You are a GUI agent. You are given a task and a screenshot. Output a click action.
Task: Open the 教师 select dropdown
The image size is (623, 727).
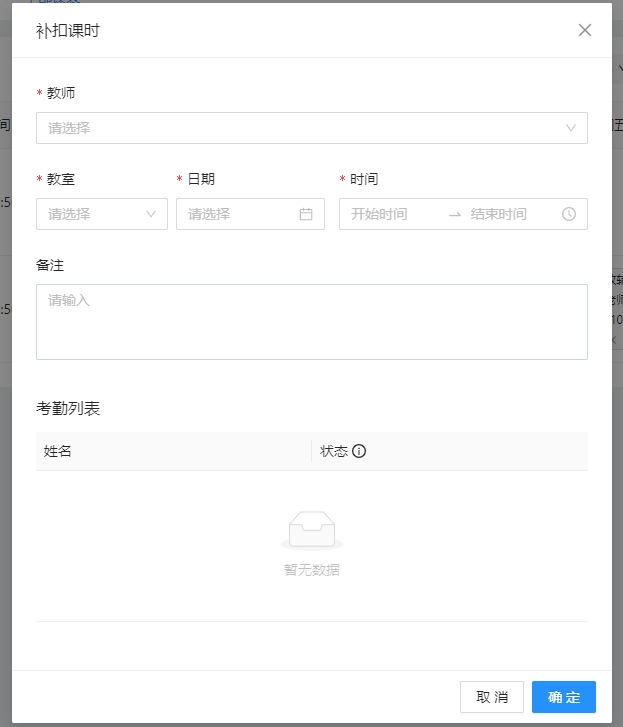coord(300,128)
